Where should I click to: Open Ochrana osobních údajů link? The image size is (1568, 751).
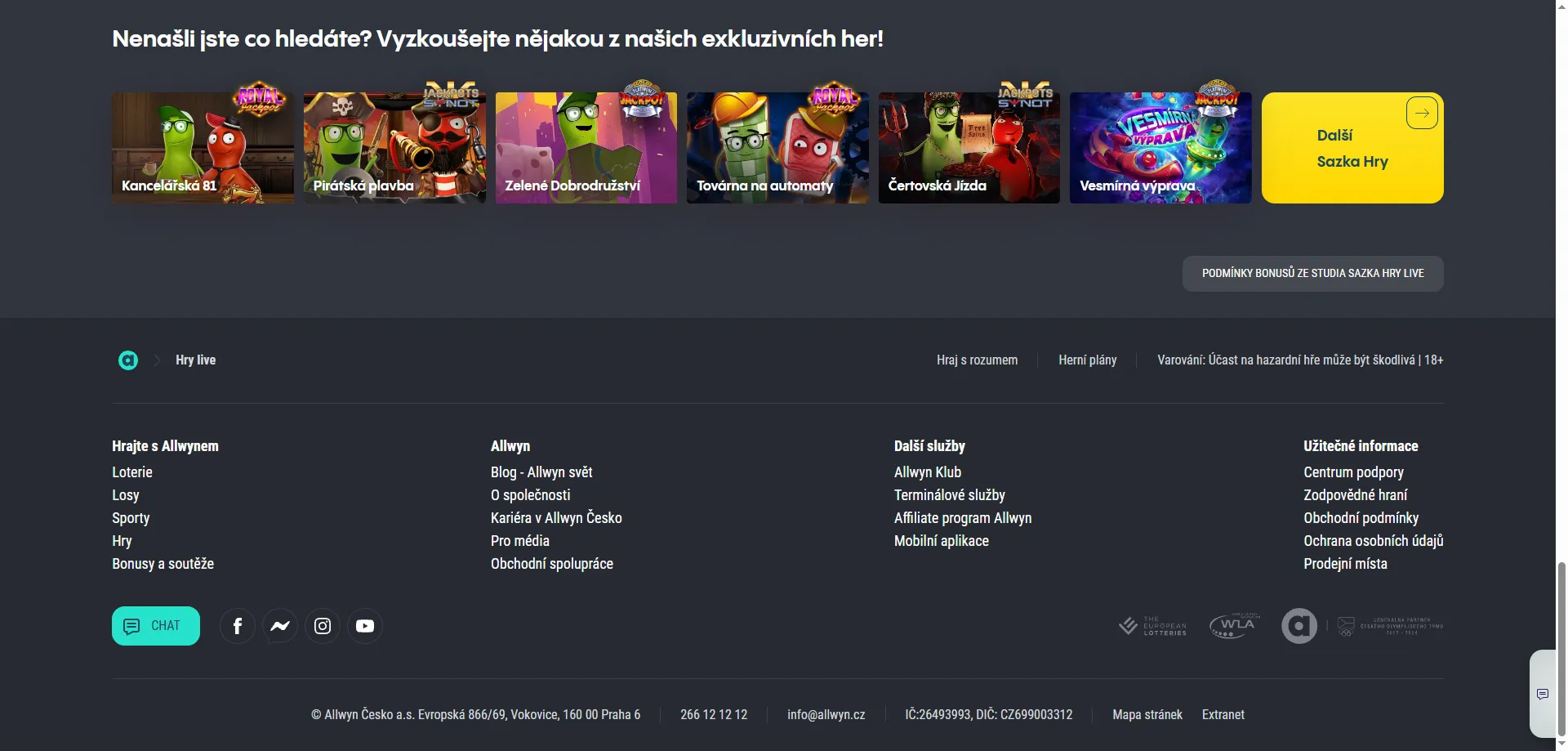(x=1374, y=541)
